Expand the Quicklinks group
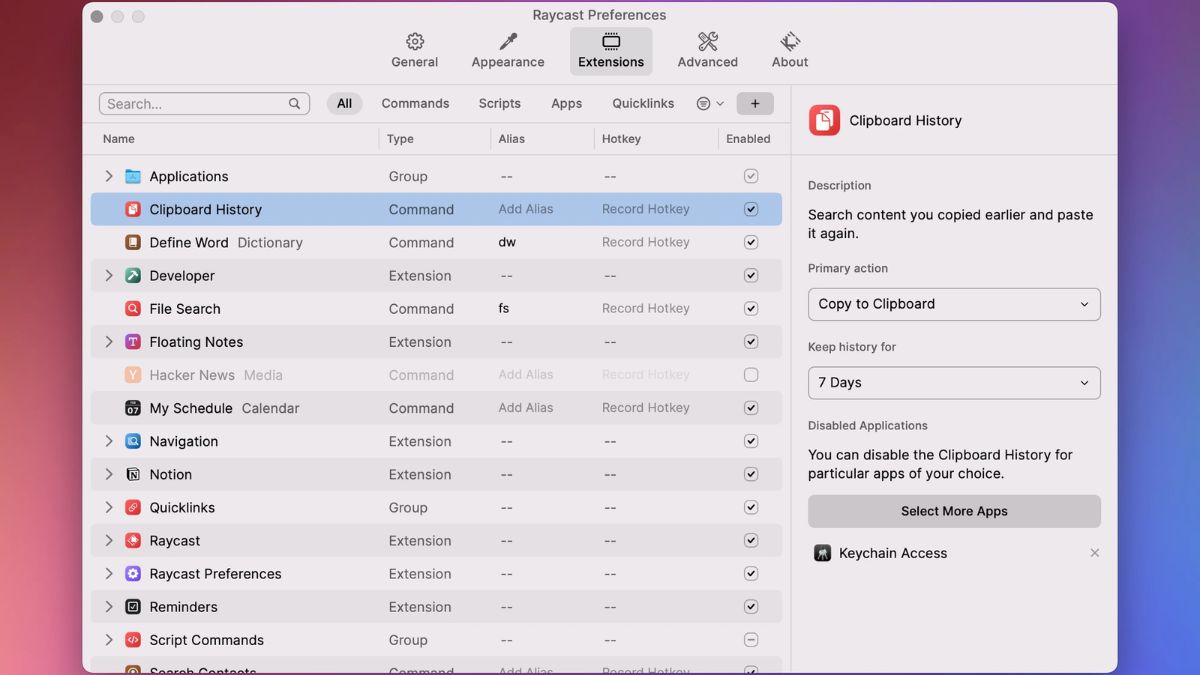1200x675 pixels. coord(109,507)
